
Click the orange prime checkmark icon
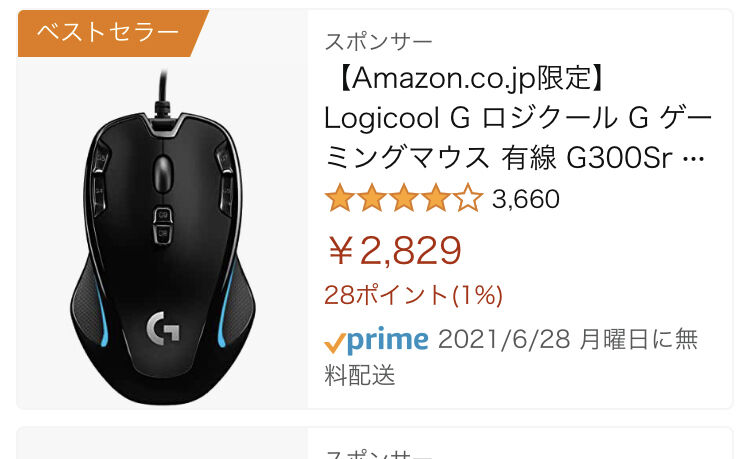click(334, 342)
